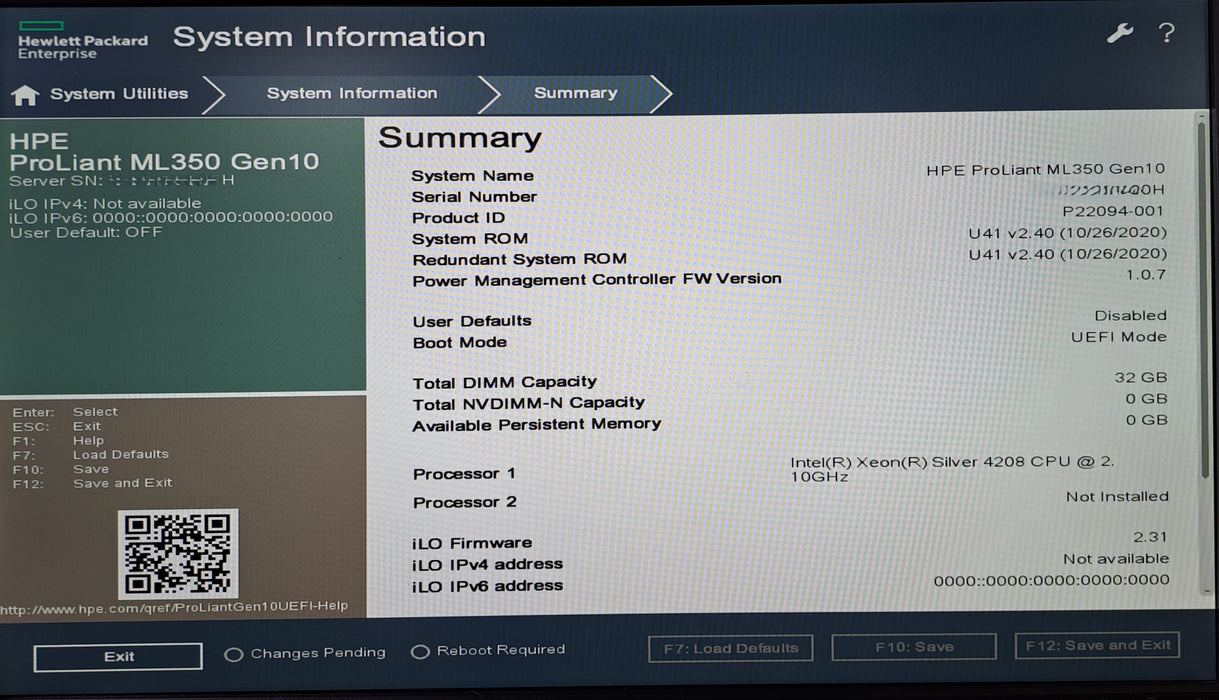Click HPE ProLiant ML350 Gen10 sidebar title
Screen dimensions: 1219x700
click(x=165, y=151)
